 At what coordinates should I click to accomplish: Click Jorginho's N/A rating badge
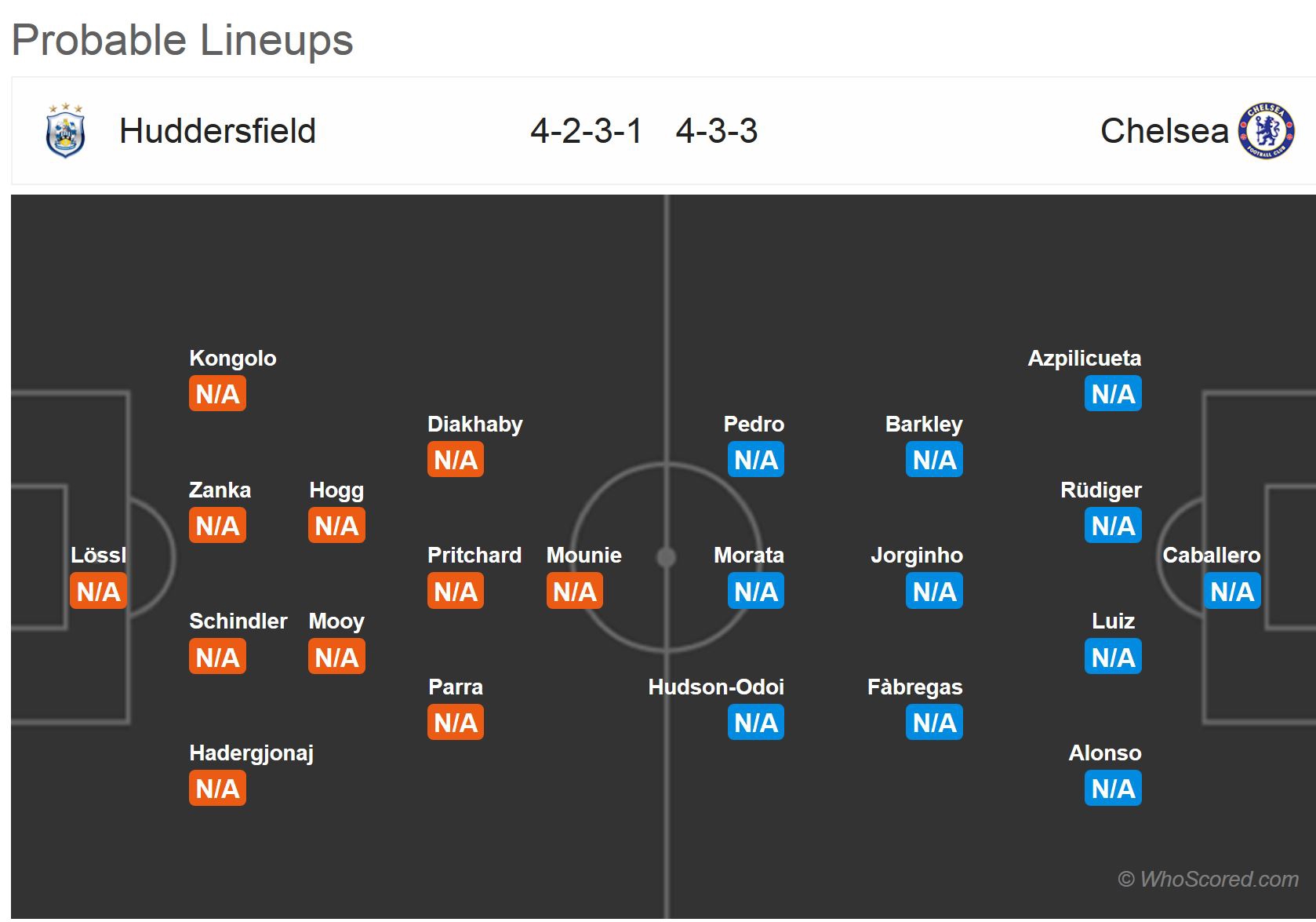(934, 592)
